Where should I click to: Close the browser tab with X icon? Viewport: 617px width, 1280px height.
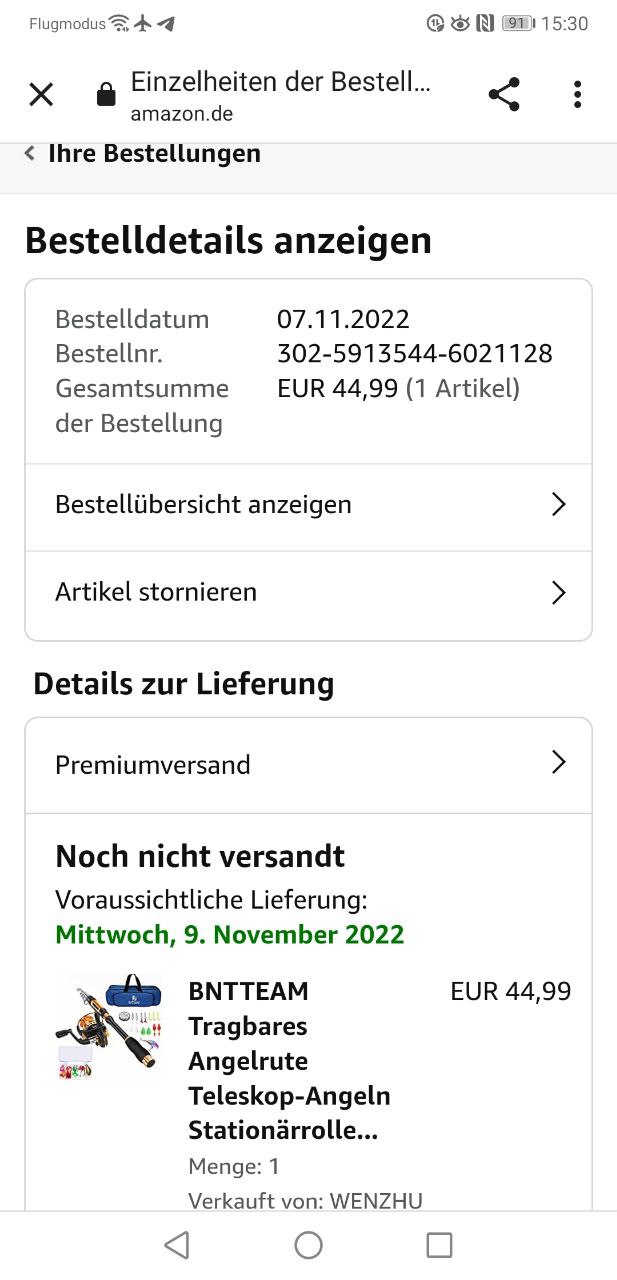(x=41, y=95)
